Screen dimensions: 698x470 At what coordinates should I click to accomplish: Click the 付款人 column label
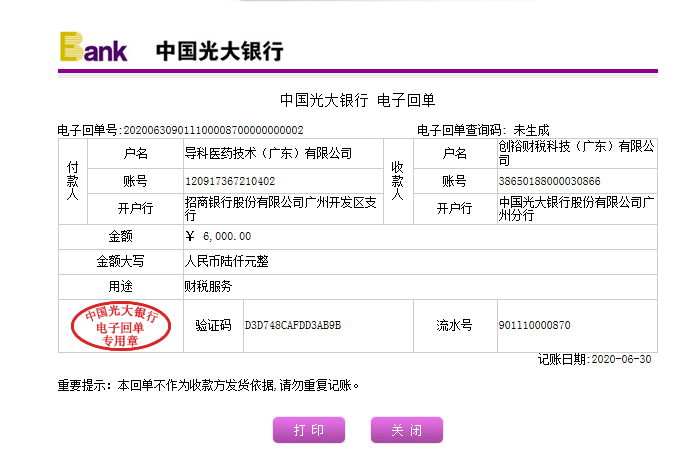coord(73,181)
